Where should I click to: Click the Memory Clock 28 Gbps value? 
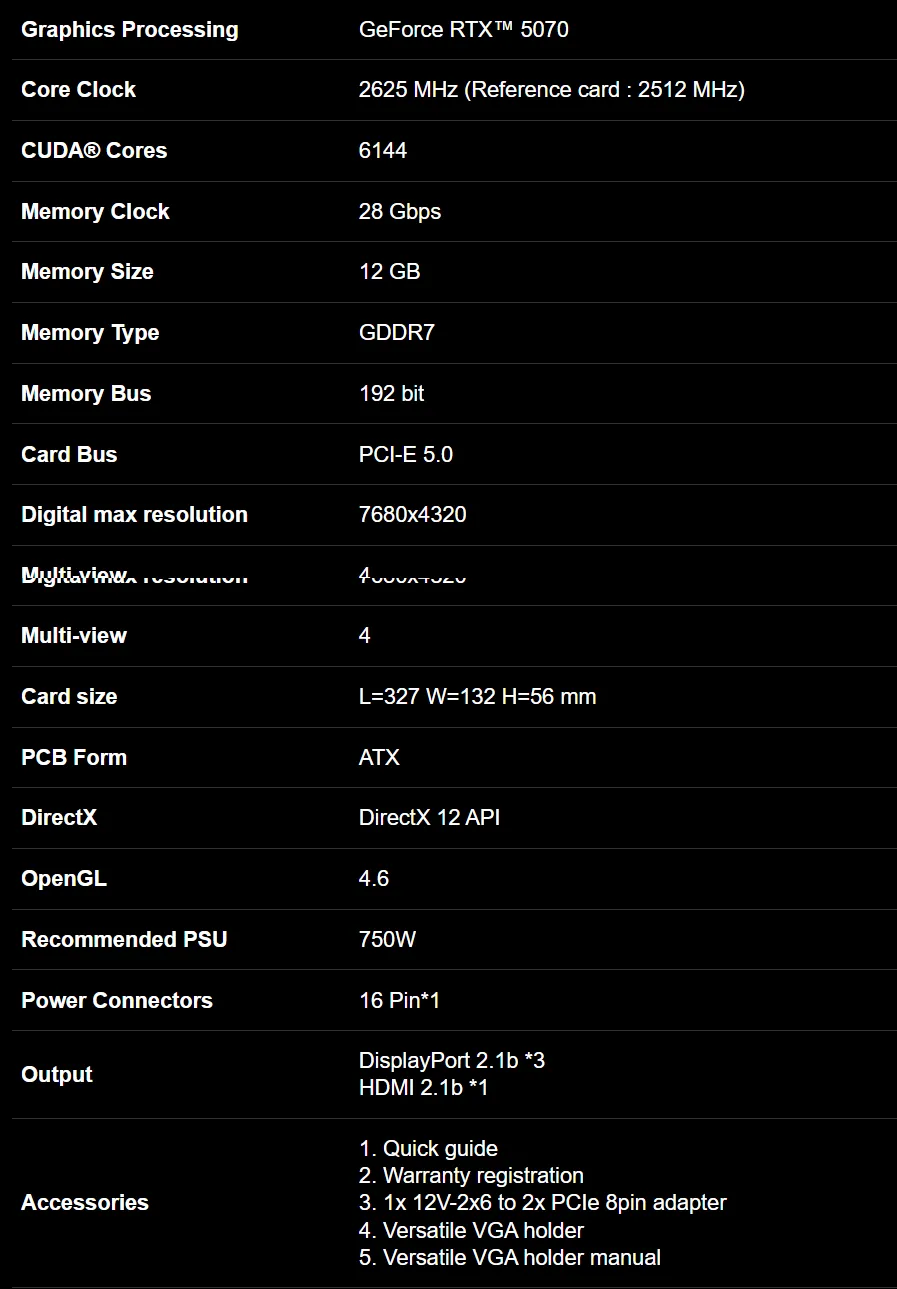(x=400, y=212)
